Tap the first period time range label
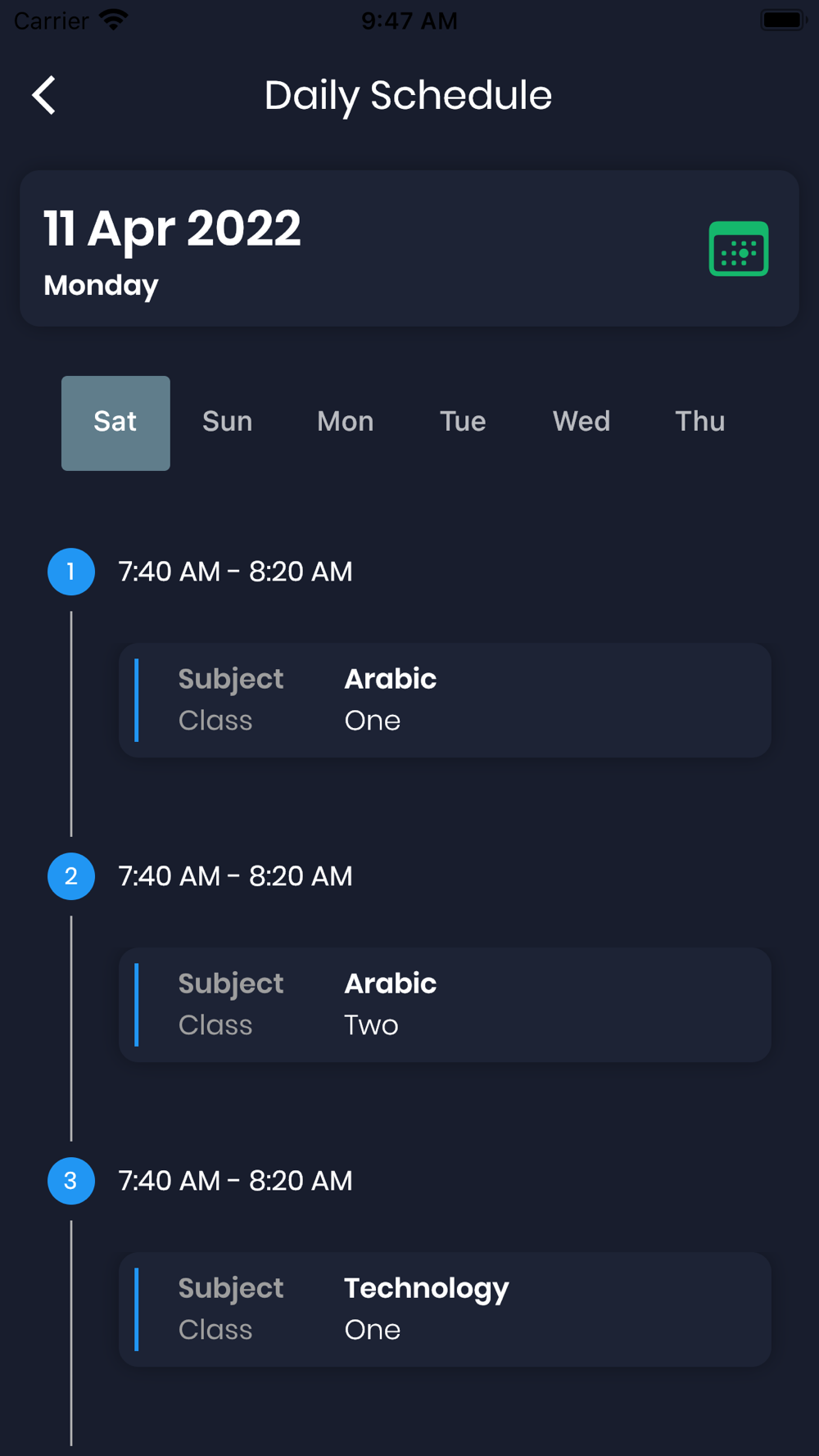This screenshot has height=1456, width=819. click(x=235, y=572)
